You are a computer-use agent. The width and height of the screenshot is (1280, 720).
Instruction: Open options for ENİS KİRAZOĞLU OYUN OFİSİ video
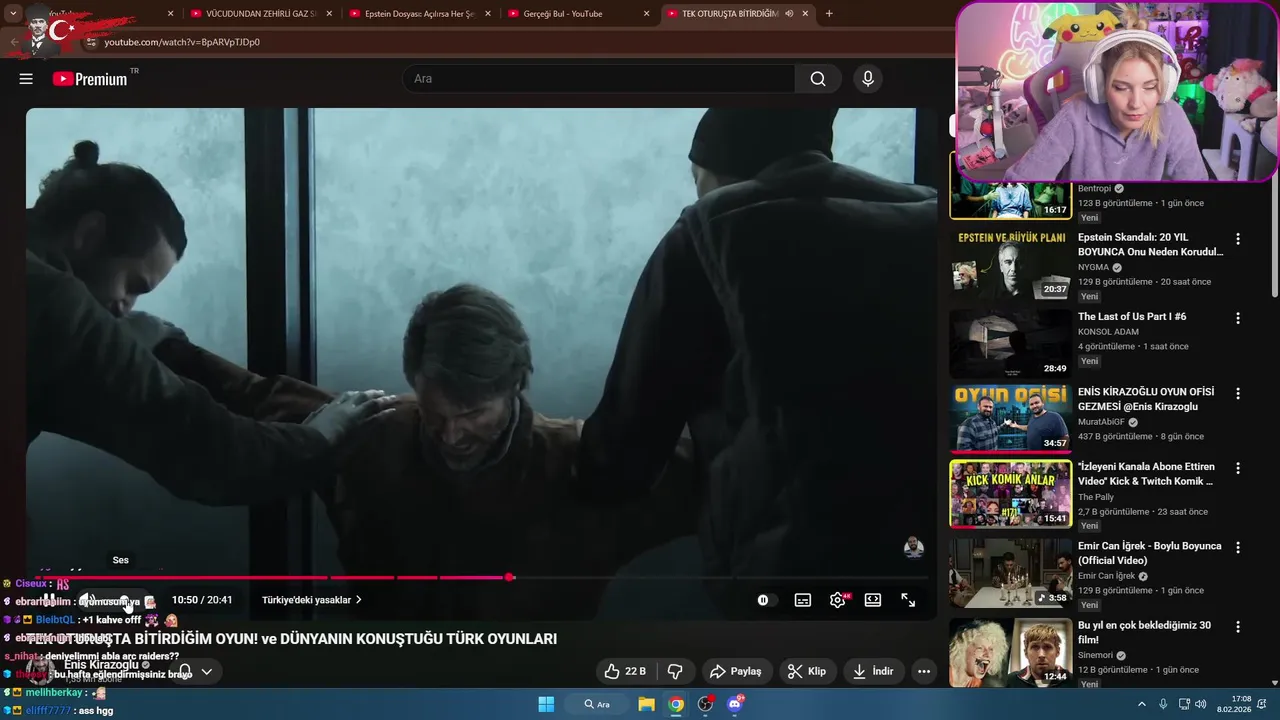coord(1238,393)
